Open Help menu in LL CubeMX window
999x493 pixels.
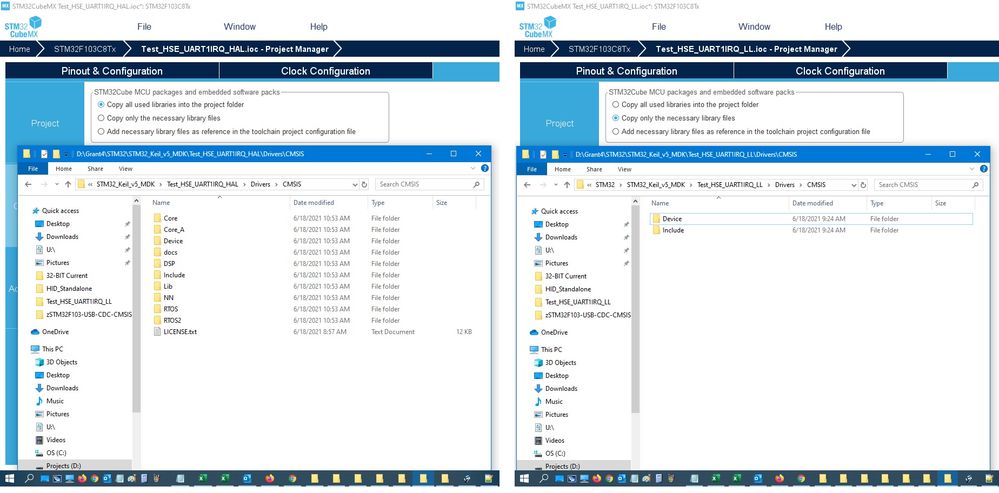point(833,27)
